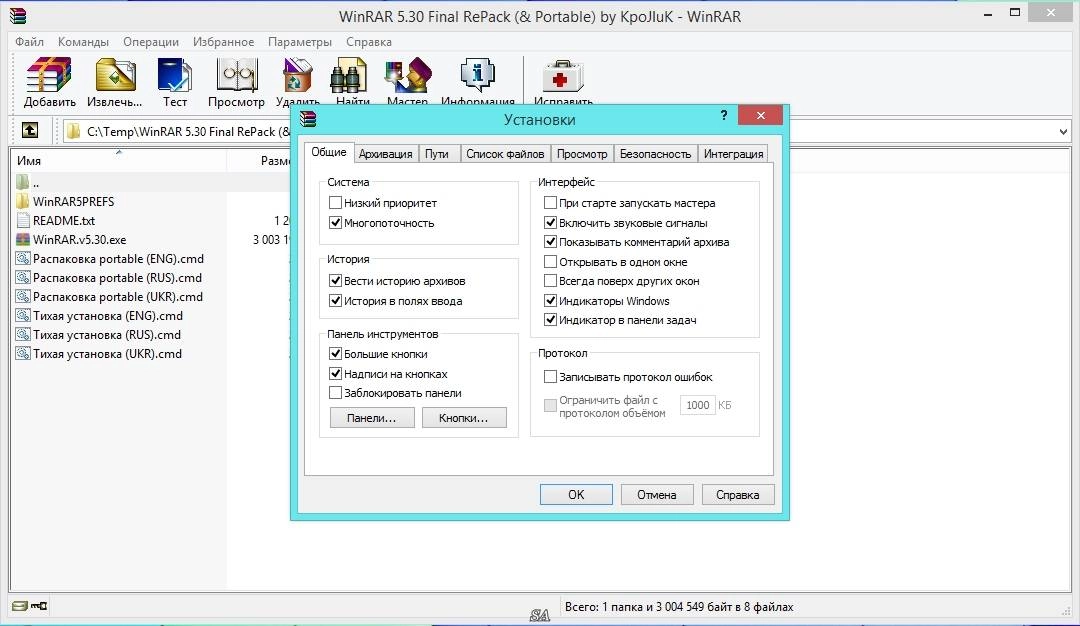Click the Просмотр (View) toolbar icon

point(236,75)
